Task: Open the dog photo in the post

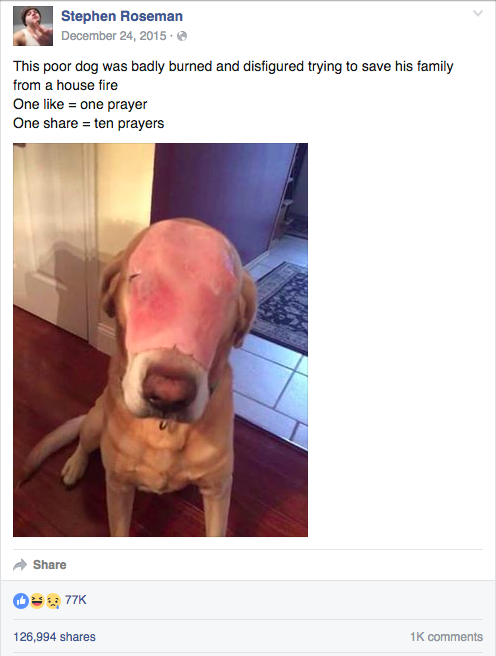Action: coord(160,340)
